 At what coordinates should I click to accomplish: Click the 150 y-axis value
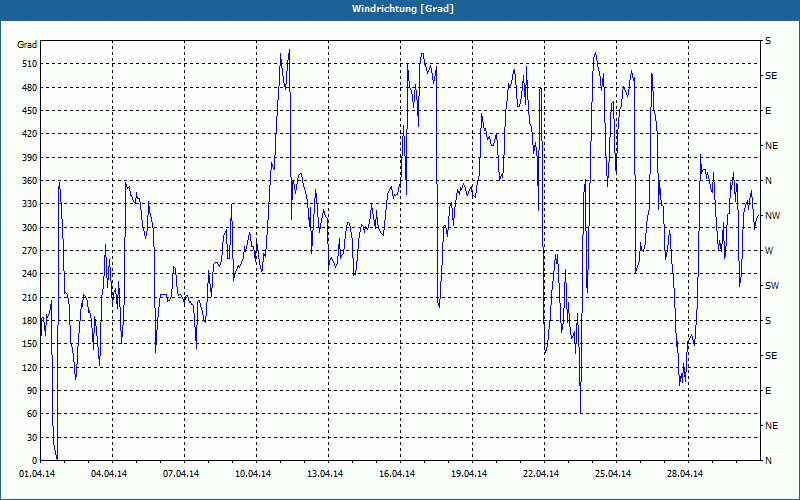tap(30, 343)
